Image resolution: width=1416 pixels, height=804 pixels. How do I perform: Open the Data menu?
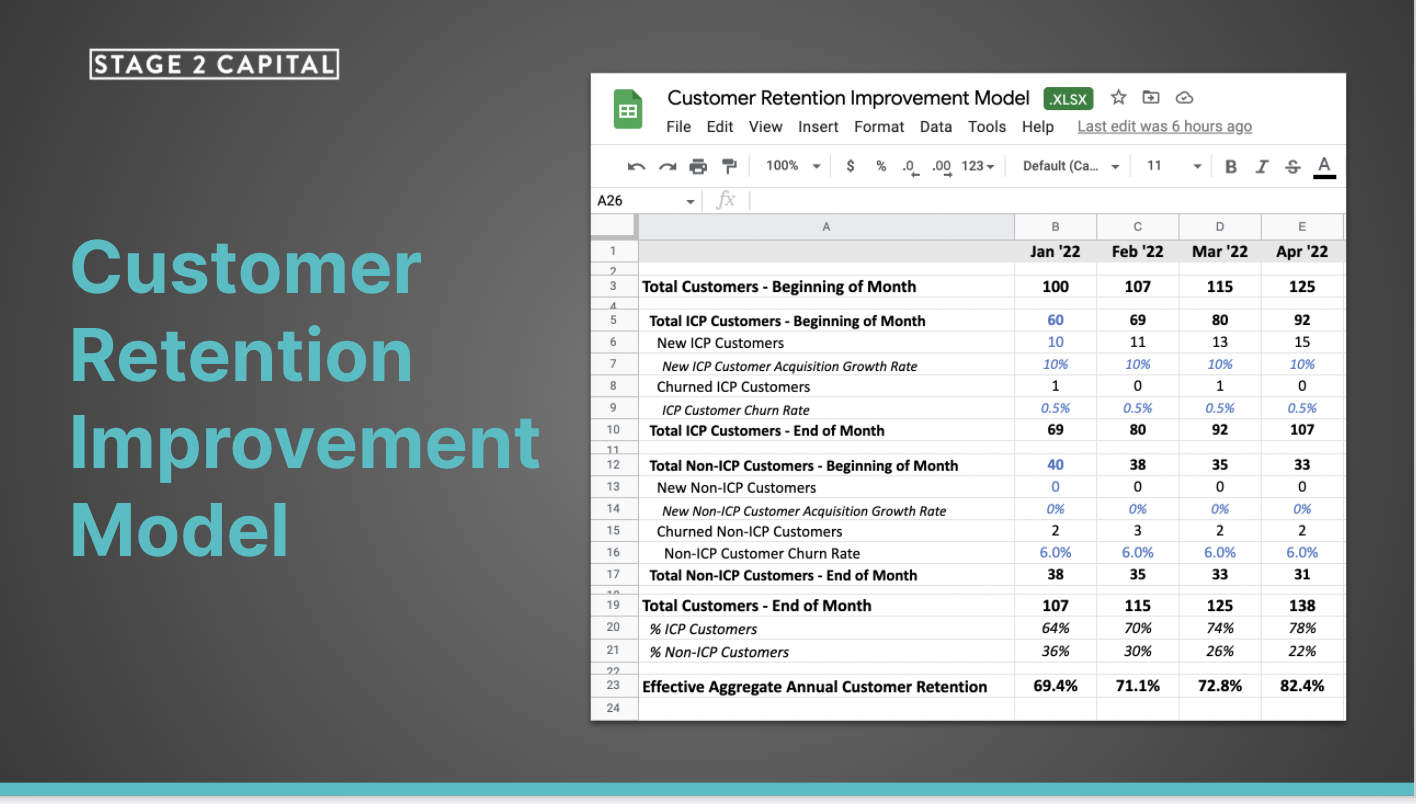936,127
